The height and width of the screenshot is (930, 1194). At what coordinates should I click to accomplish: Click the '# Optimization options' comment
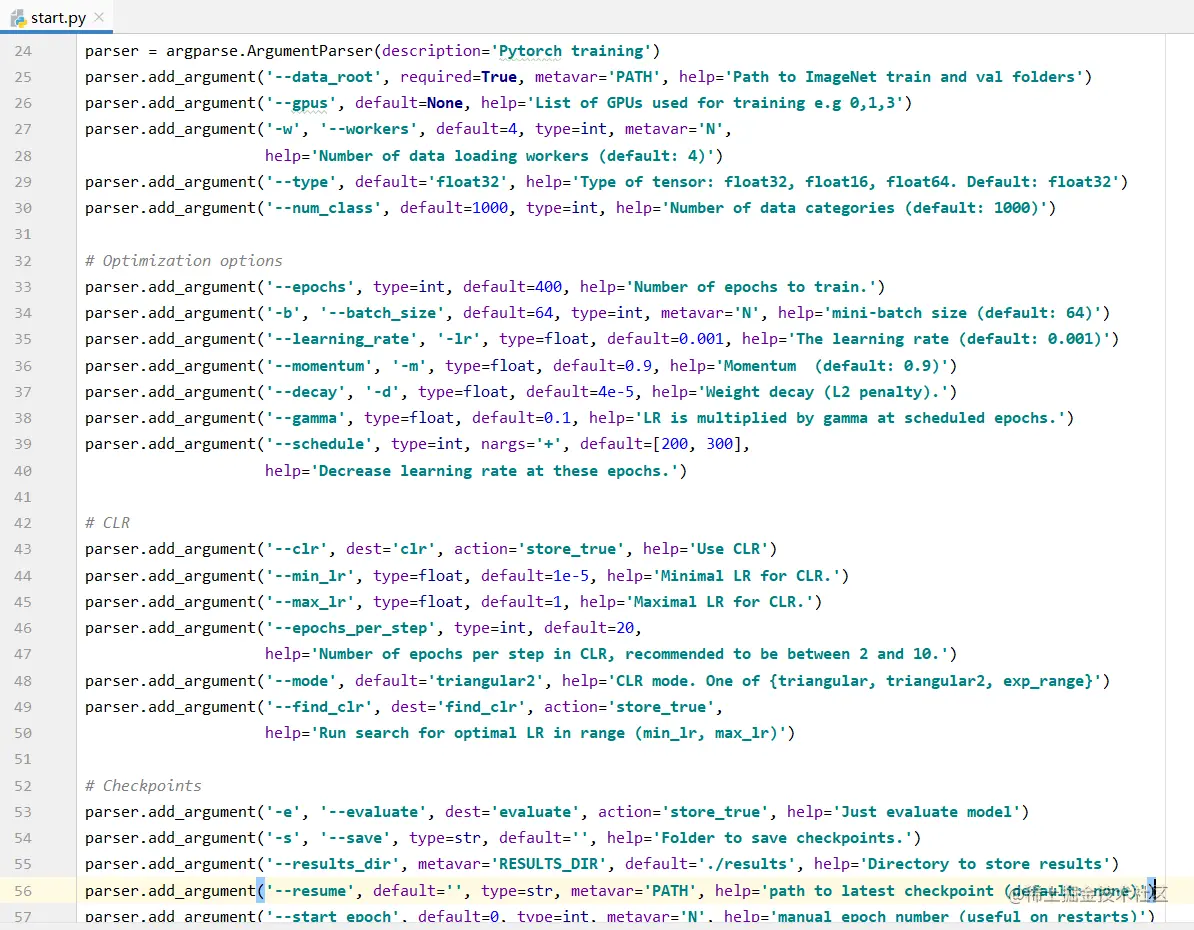[184, 260]
